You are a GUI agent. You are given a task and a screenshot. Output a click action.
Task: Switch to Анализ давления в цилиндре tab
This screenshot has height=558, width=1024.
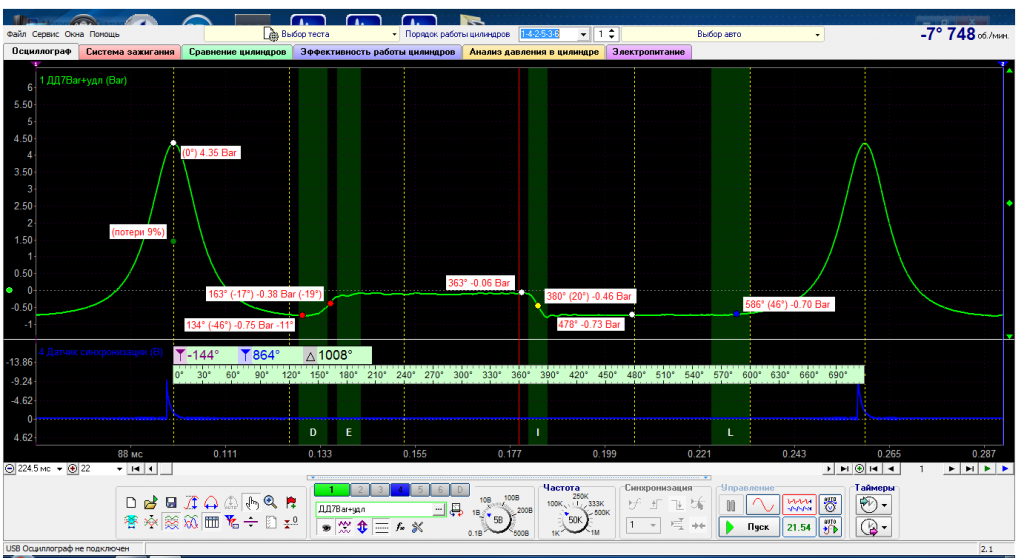click(534, 52)
